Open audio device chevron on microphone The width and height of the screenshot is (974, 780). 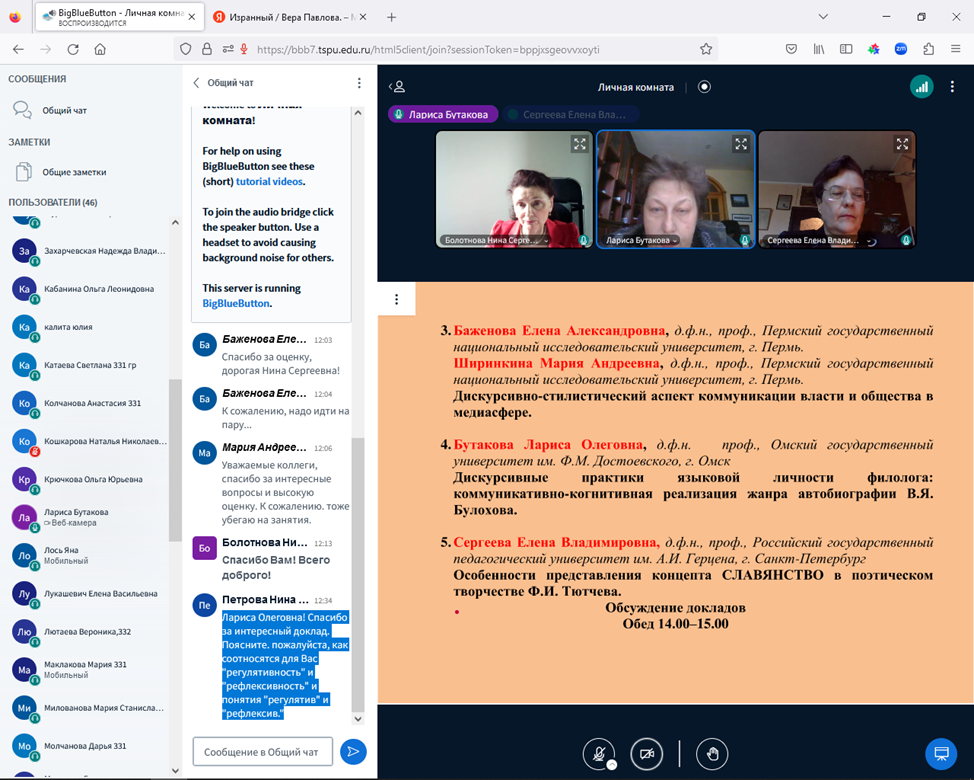coord(612,765)
